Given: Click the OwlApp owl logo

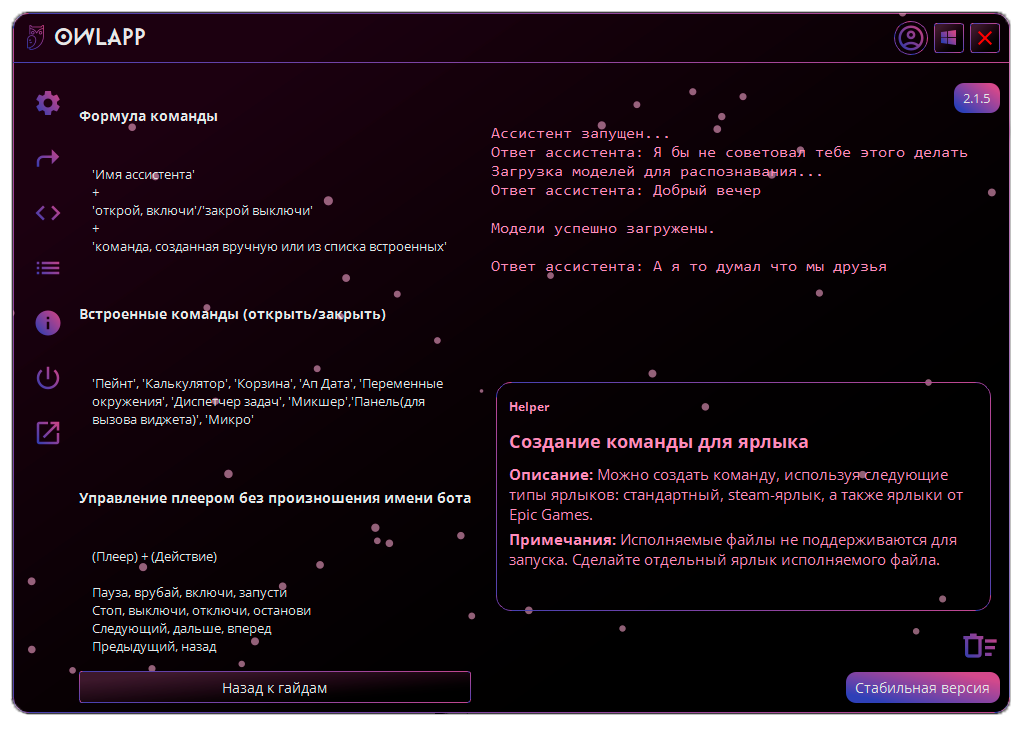Looking at the screenshot, I should pyautogui.click(x=37, y=35).
